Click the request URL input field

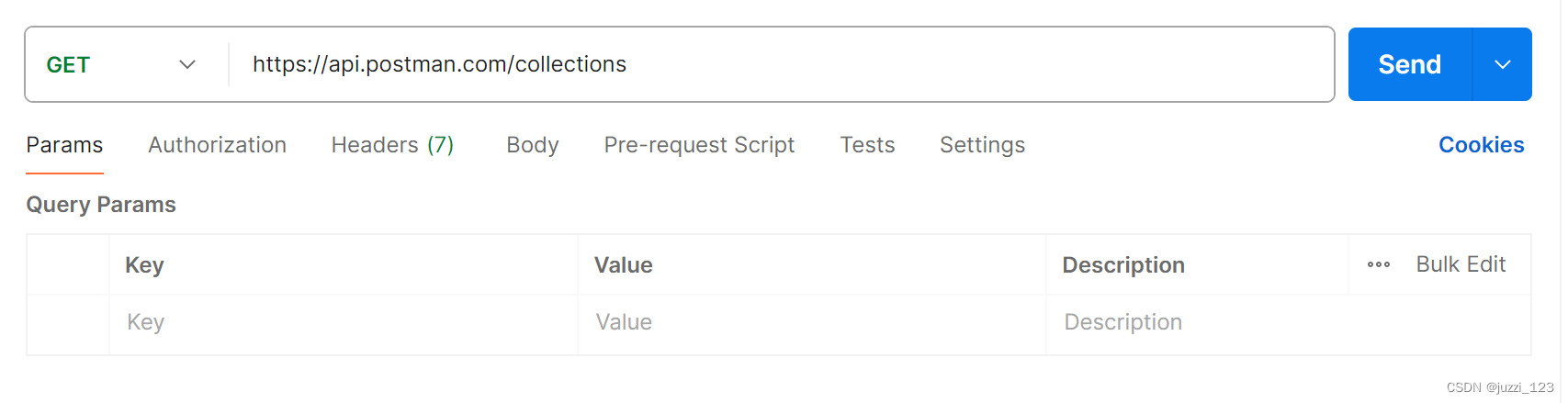pyautogui.click(x=781, y=65)
